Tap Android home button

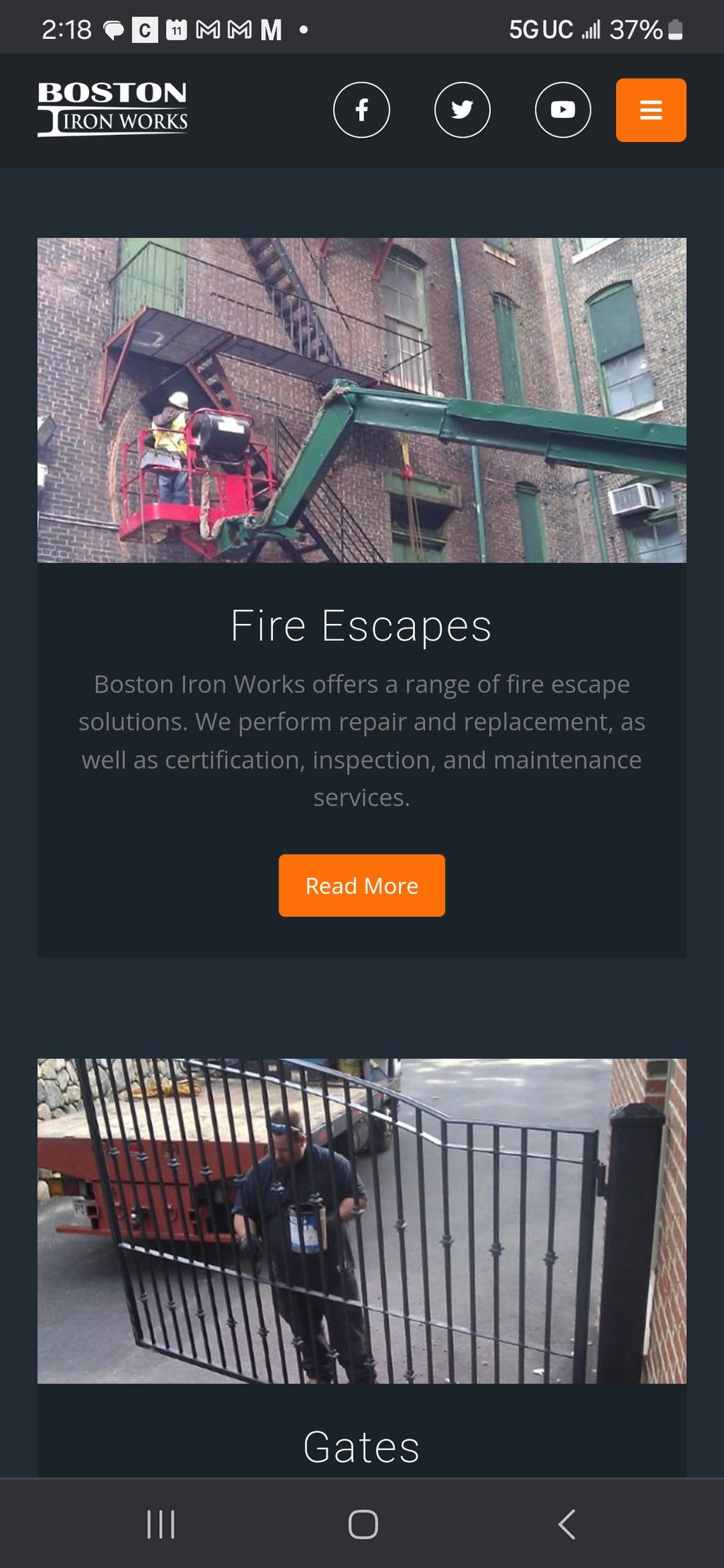click(363, 1523)
